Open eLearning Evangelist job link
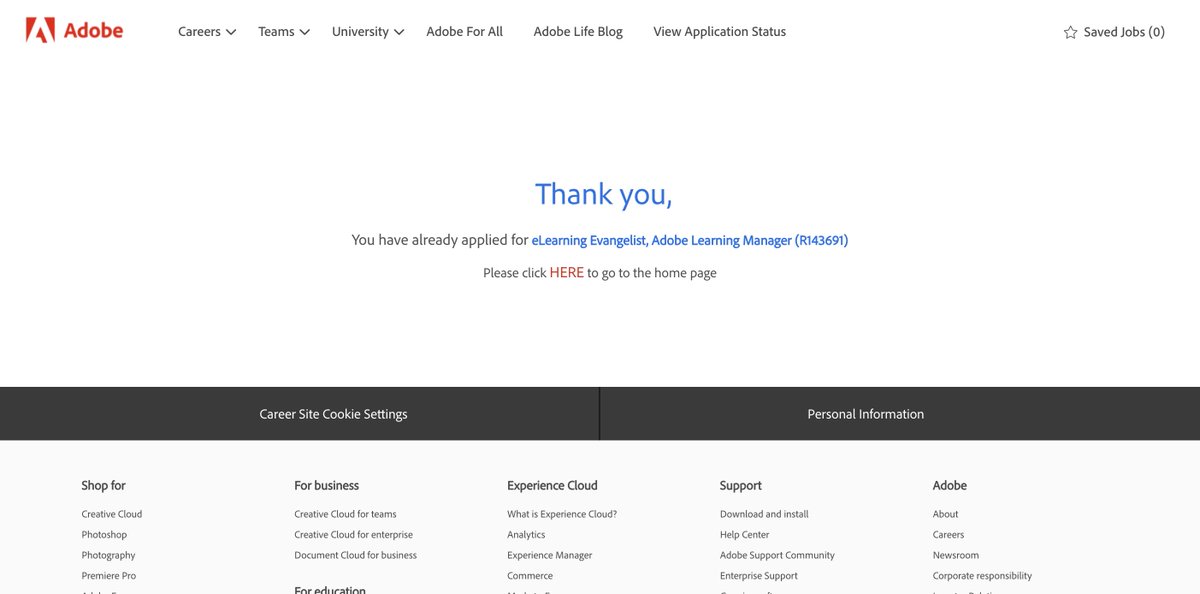The height and width of the screenshot is (594, 1200). (x=690, y=240)
